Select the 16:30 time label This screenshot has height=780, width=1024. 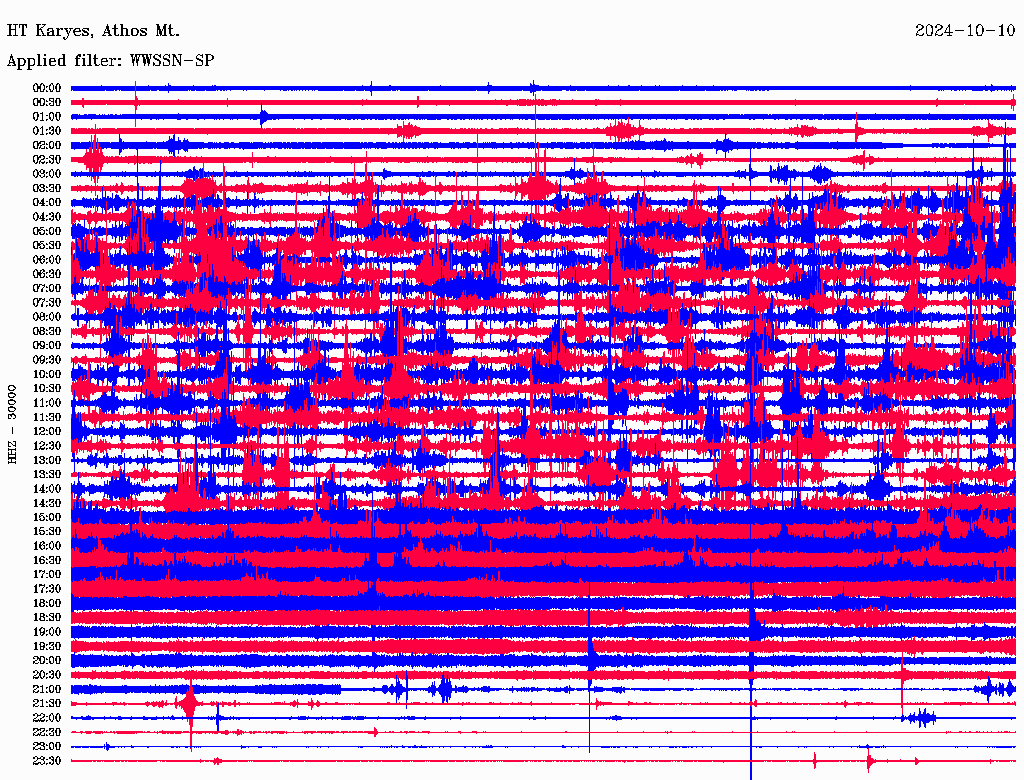[x=47, y=561]
